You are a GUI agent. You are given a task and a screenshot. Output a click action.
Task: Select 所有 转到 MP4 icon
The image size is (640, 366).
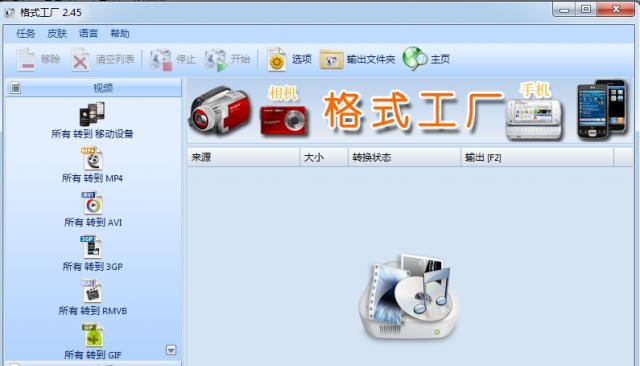click(92, 158)
